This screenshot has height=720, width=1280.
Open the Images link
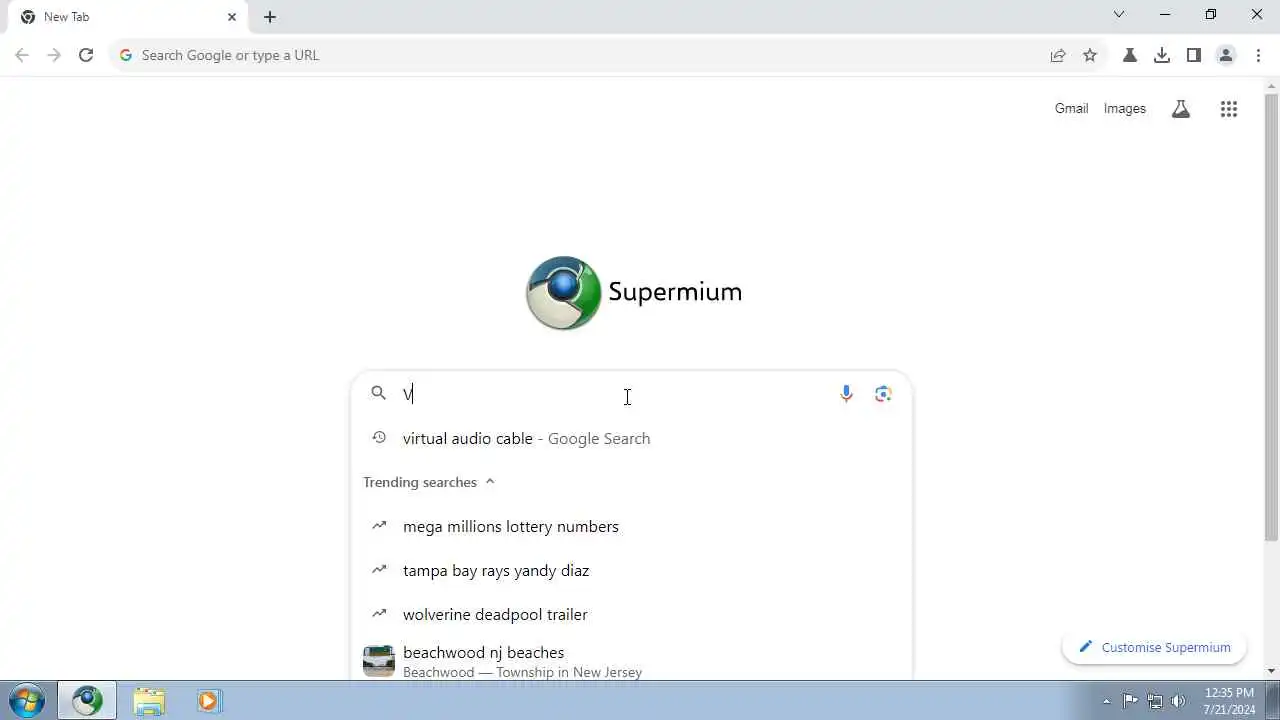coord(1125,108)
